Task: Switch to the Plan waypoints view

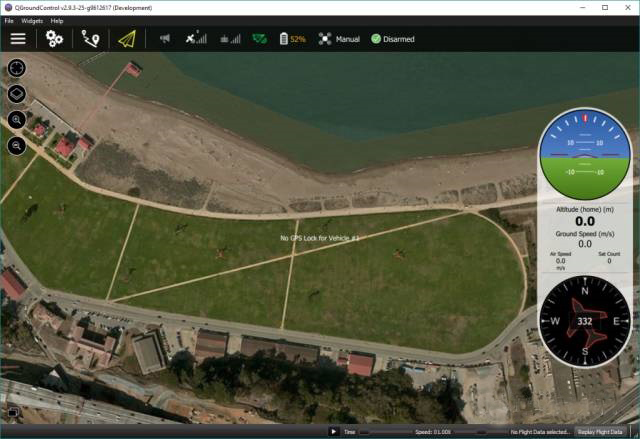Action: (90, 39)
